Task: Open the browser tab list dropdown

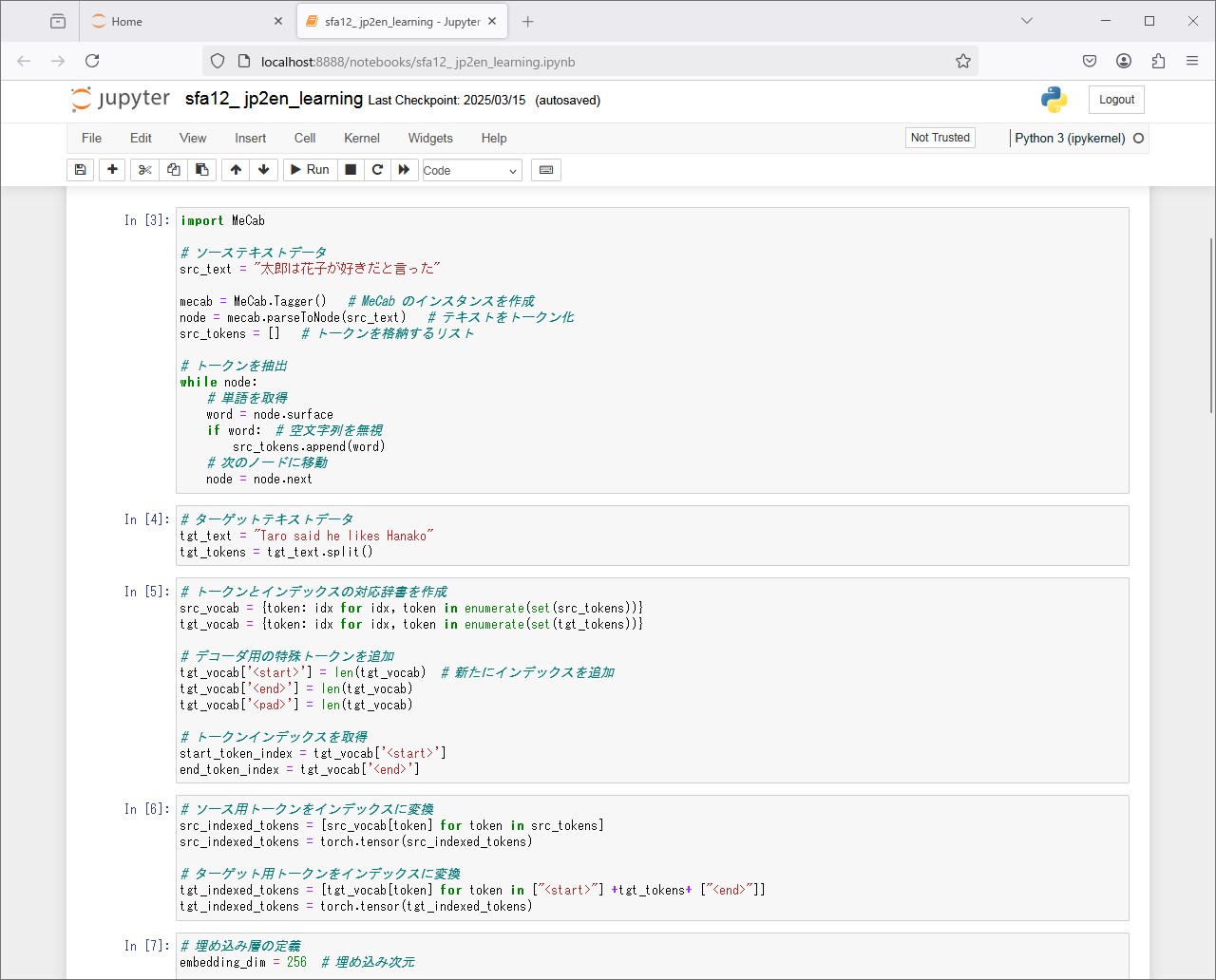Action: (1027, 21)
